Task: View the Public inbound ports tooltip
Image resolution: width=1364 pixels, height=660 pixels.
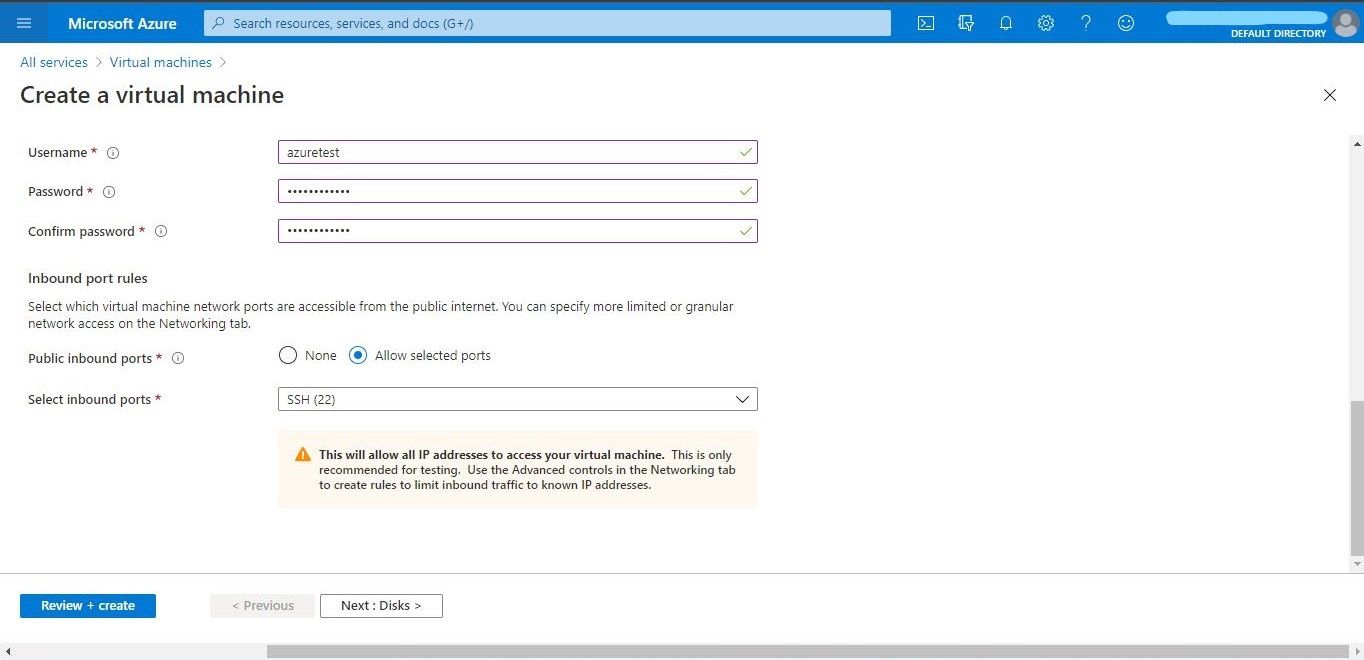Action: click(178, 358)
